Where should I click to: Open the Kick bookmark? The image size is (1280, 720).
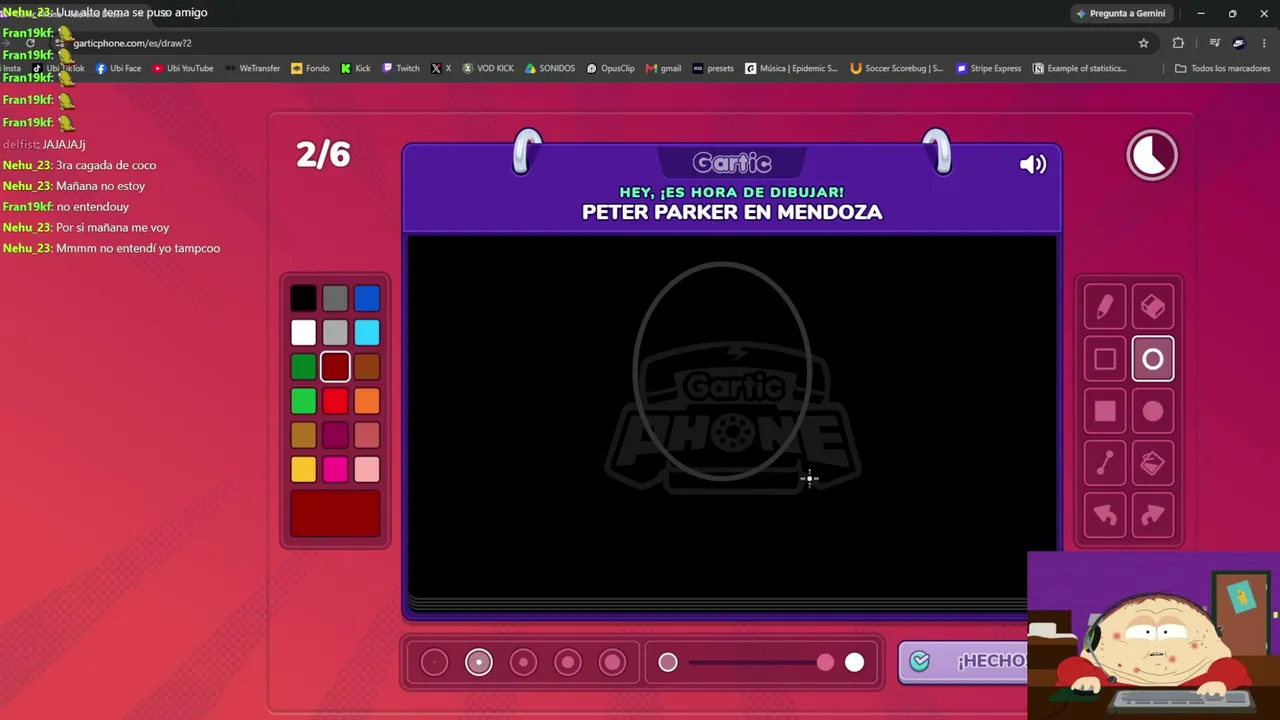[356, 68]
